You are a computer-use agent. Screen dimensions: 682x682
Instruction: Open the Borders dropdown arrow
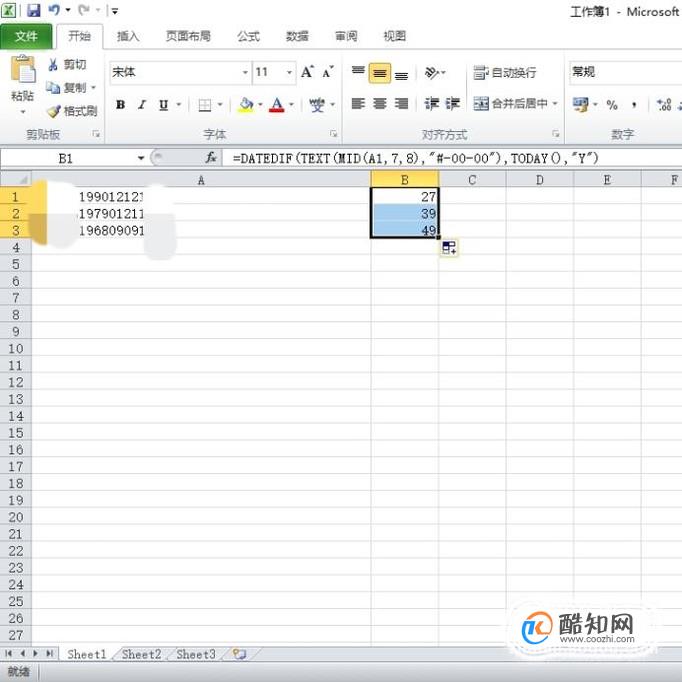(x=220, y=104)
